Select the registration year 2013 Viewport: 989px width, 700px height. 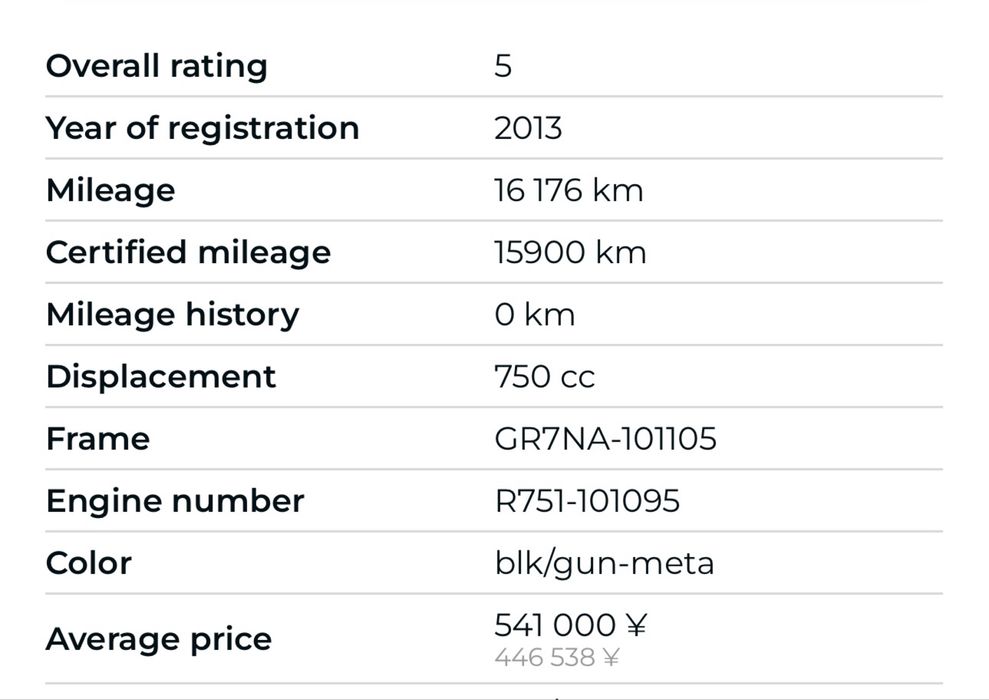pos(528,128)
